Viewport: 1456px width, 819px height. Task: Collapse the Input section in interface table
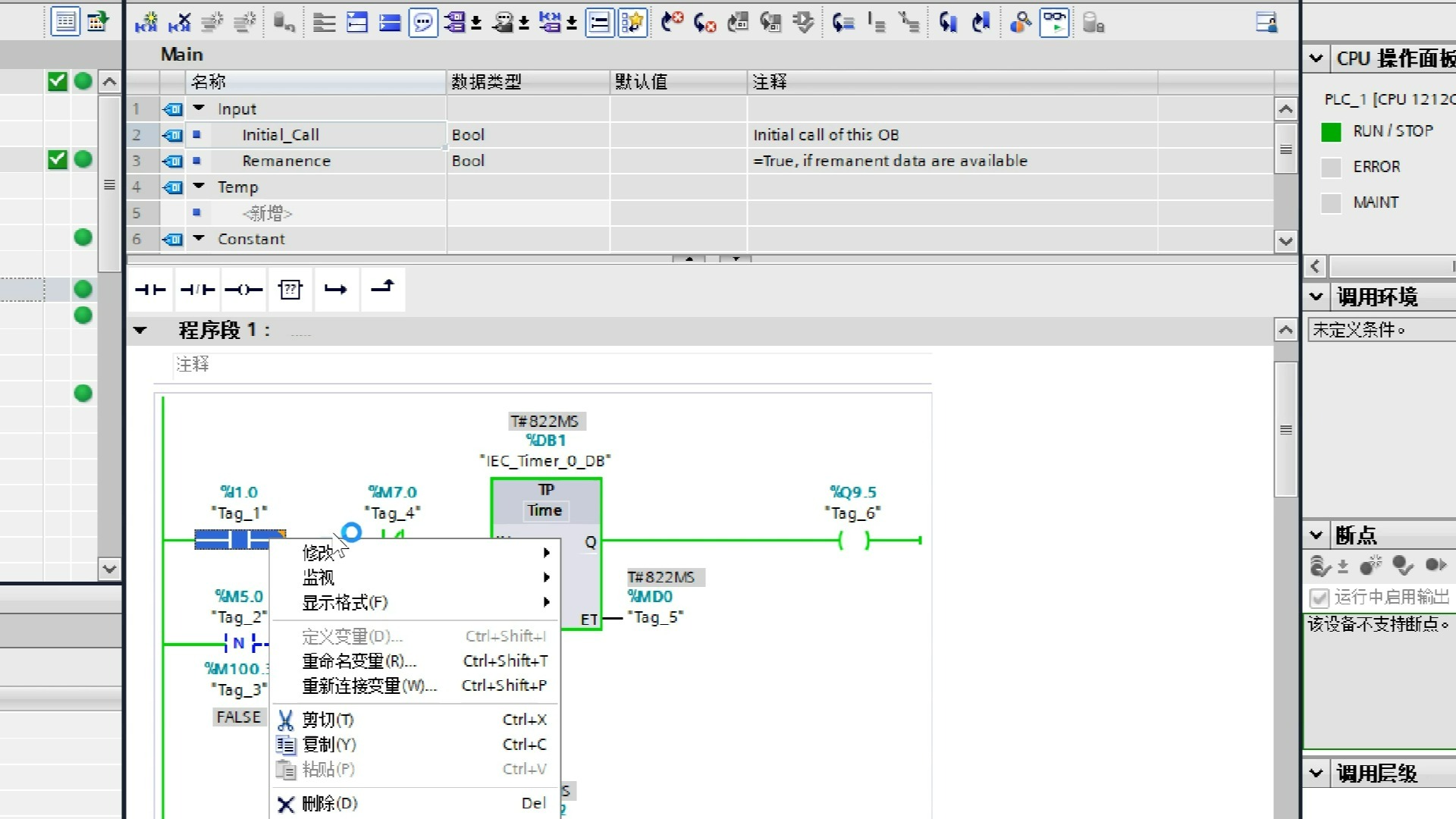(199, 108)
